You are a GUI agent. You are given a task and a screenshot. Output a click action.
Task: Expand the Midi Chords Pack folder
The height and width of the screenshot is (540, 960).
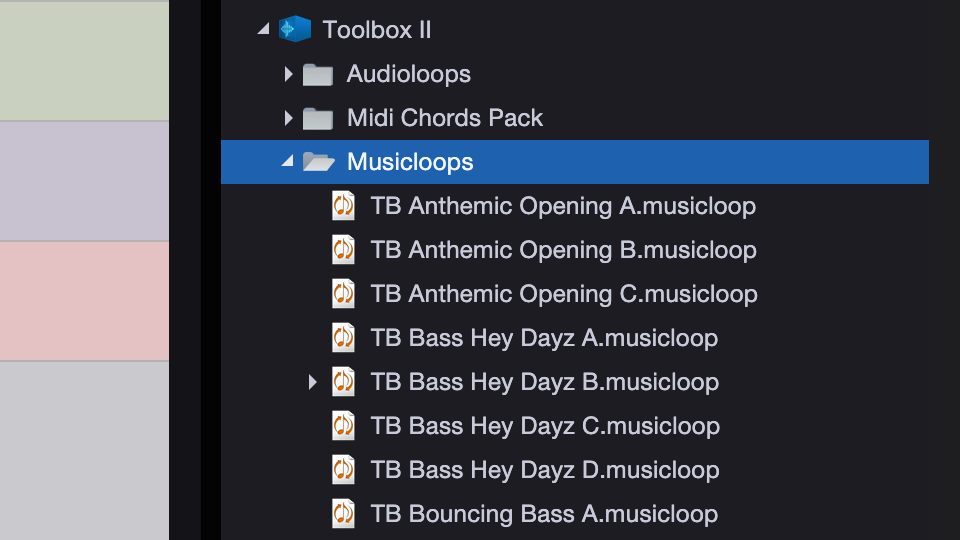(x=288, y=118)
